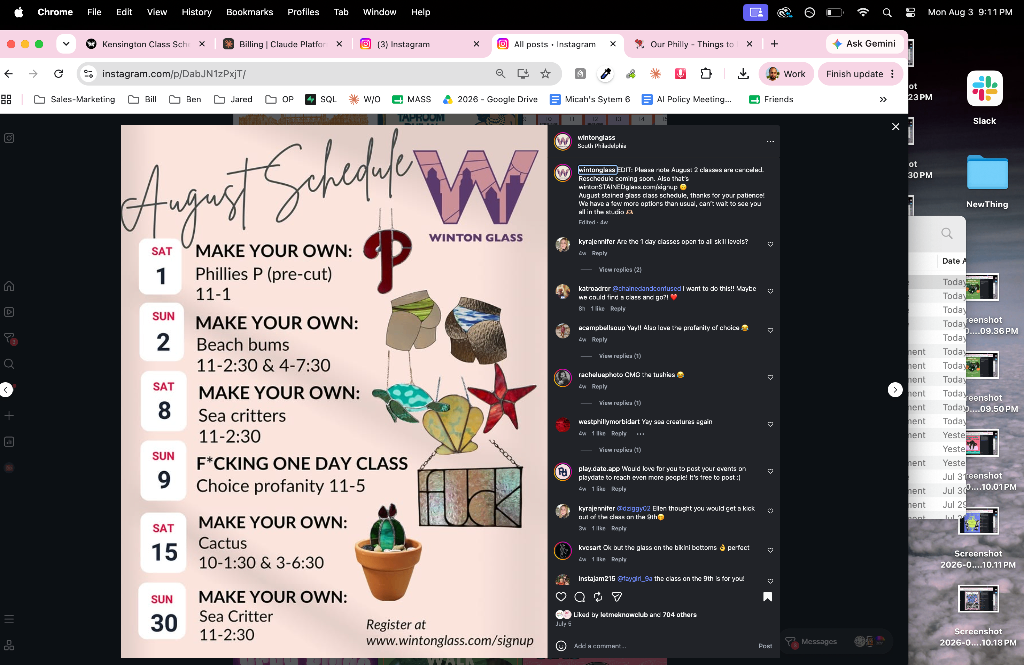This screenshot has height=665, width=1024.
Task: Like kvesart's bikini bottoms comment
Action: coord(771,551)
